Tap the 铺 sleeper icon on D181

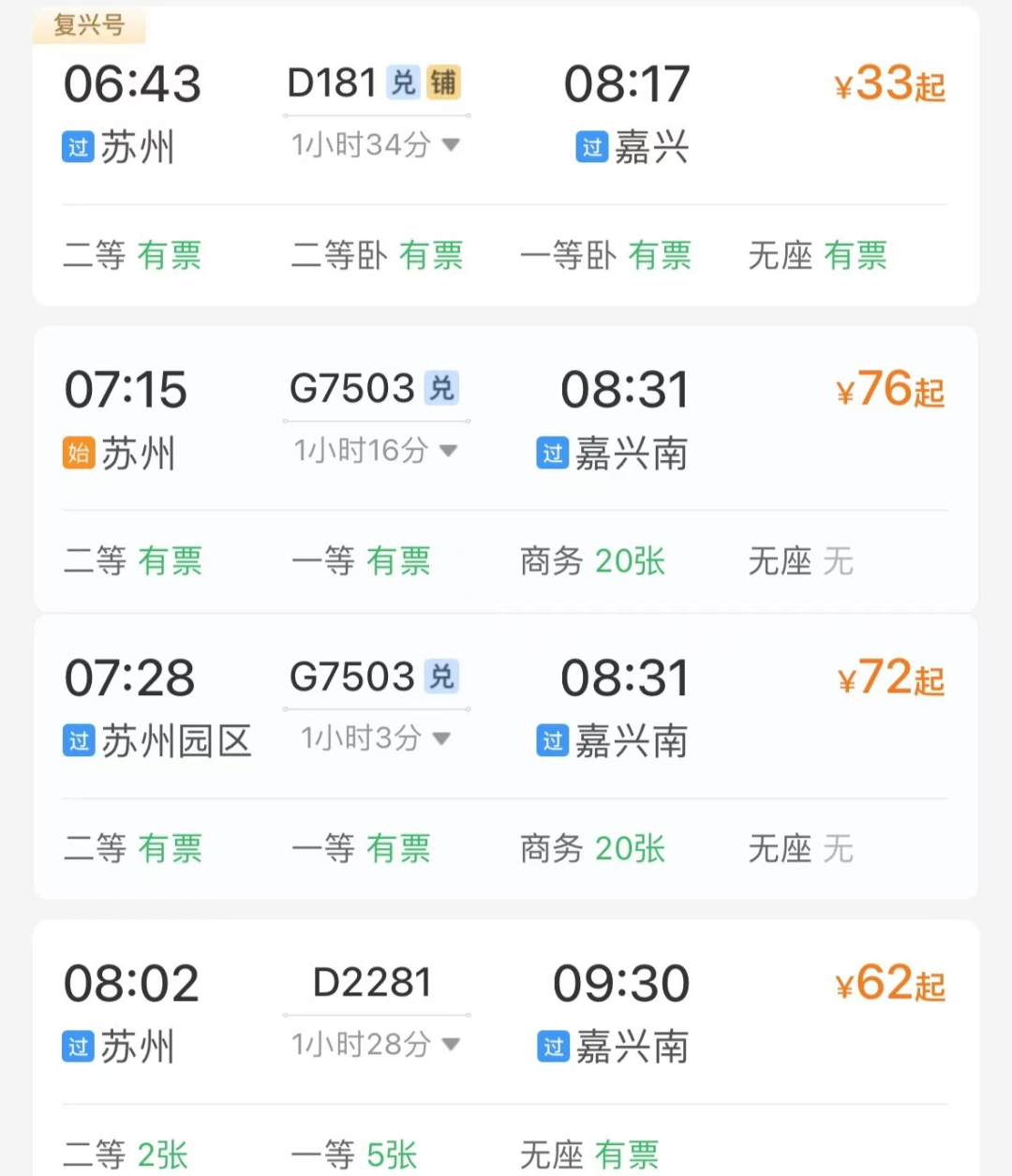tap(444, 83)
